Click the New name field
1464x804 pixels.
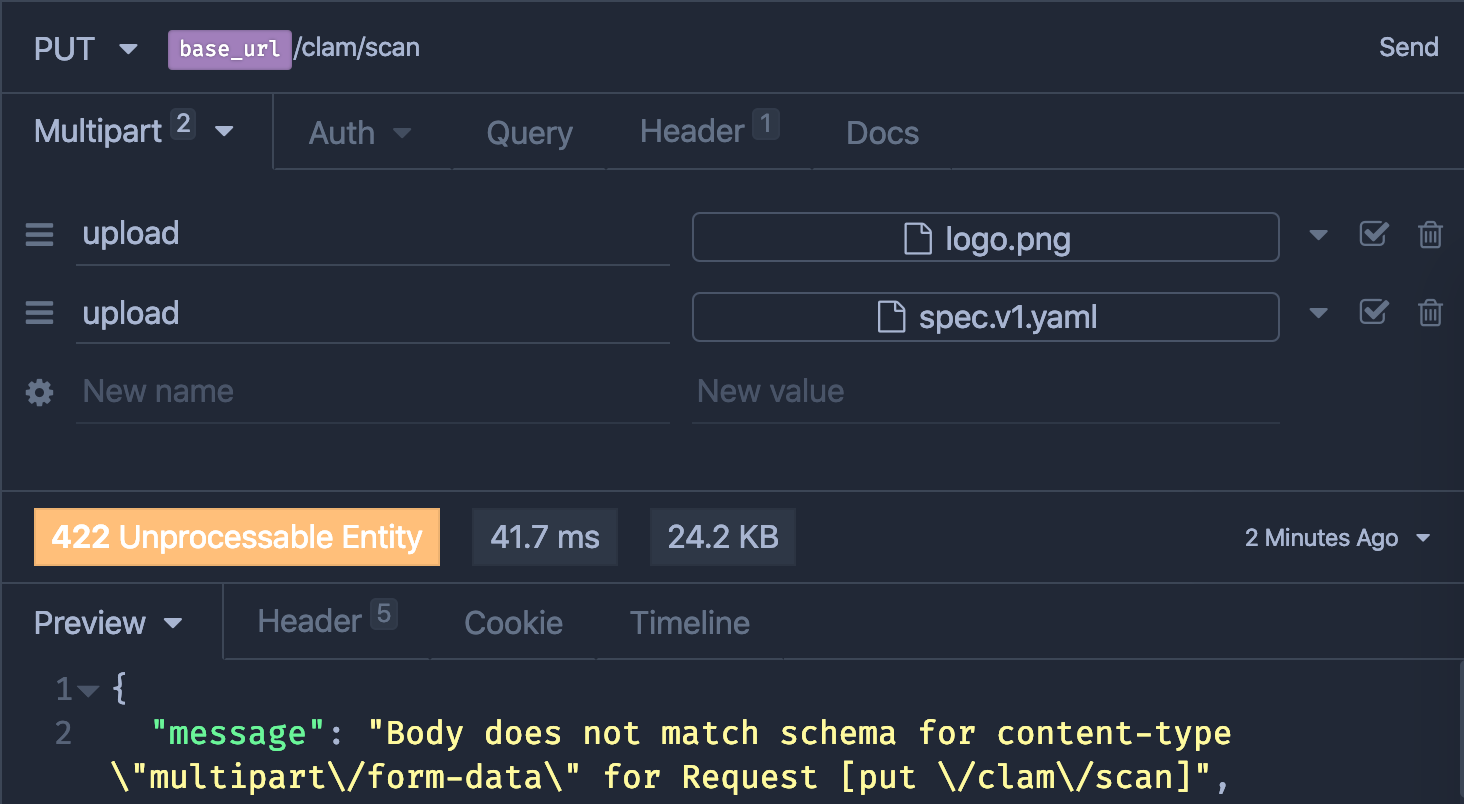pyautogui.click(x=373, y=393)
